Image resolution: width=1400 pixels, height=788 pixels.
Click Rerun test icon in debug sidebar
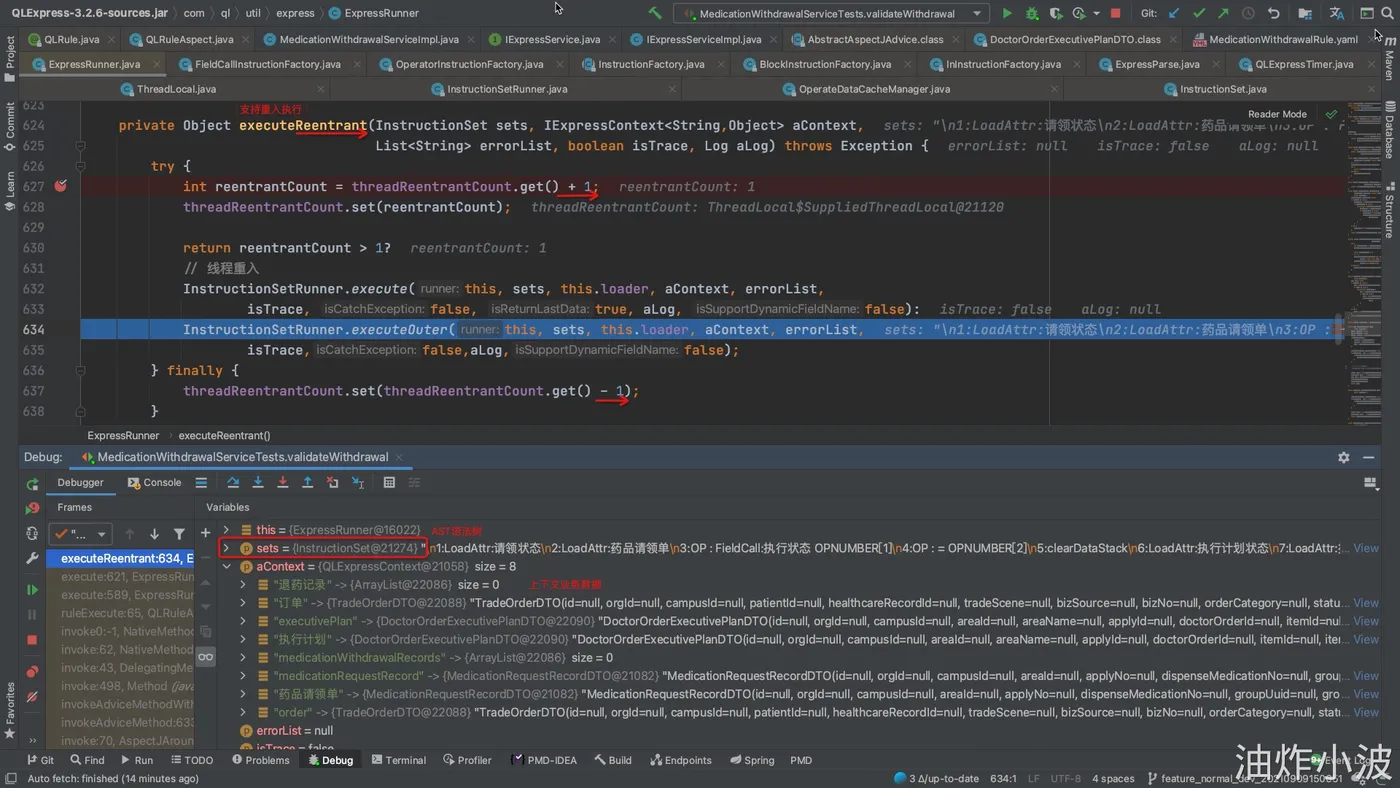point(32,484)
